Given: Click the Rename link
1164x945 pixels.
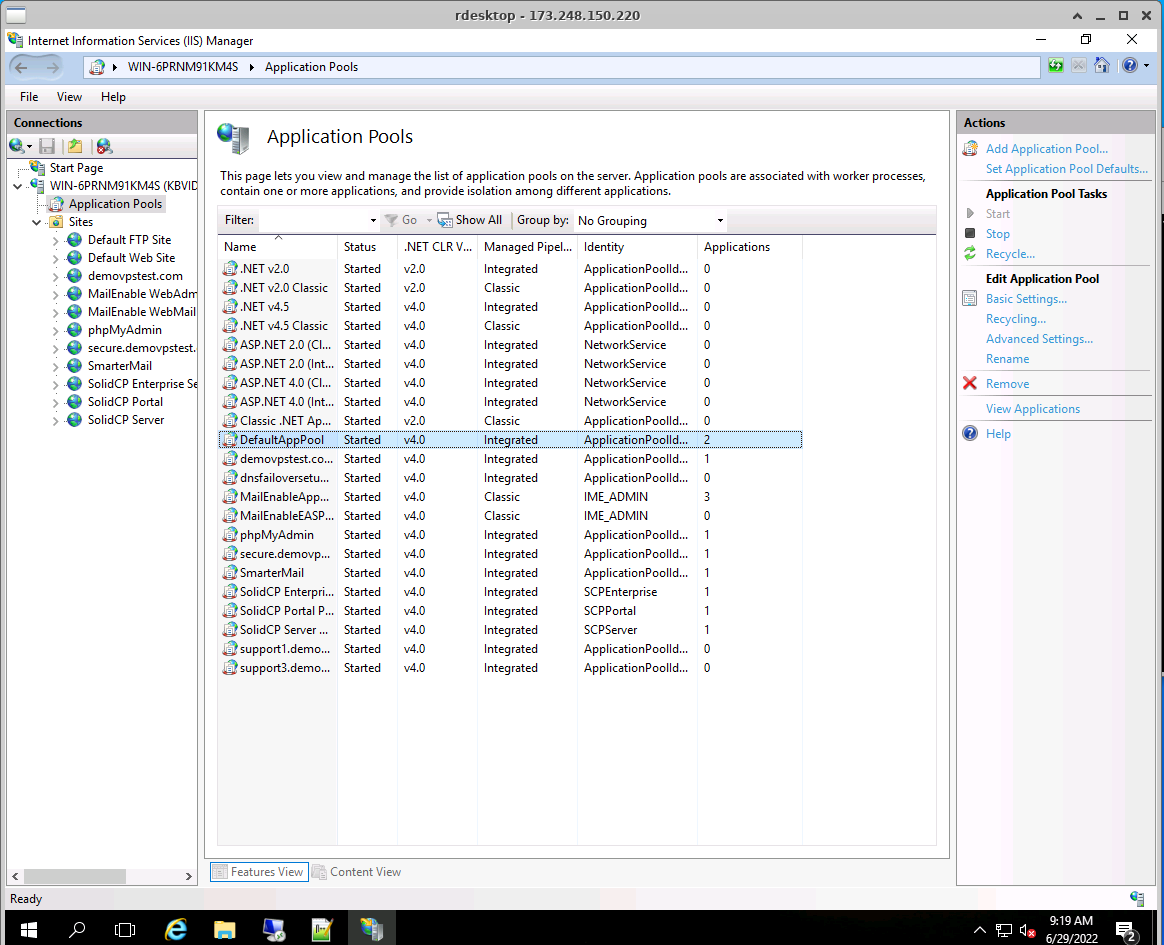Looking at the screenshot, I should pyautogui.click(x=1007, y=359).
